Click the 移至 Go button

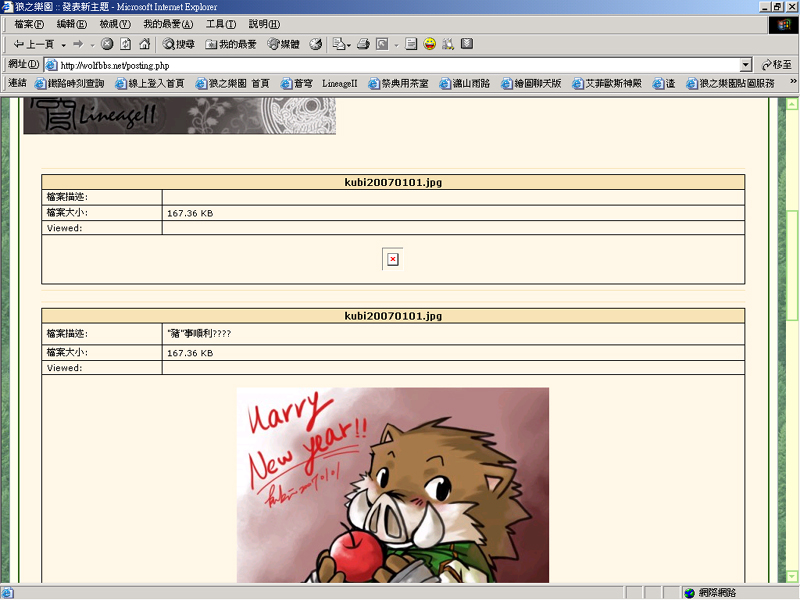(x=776, y=65)
